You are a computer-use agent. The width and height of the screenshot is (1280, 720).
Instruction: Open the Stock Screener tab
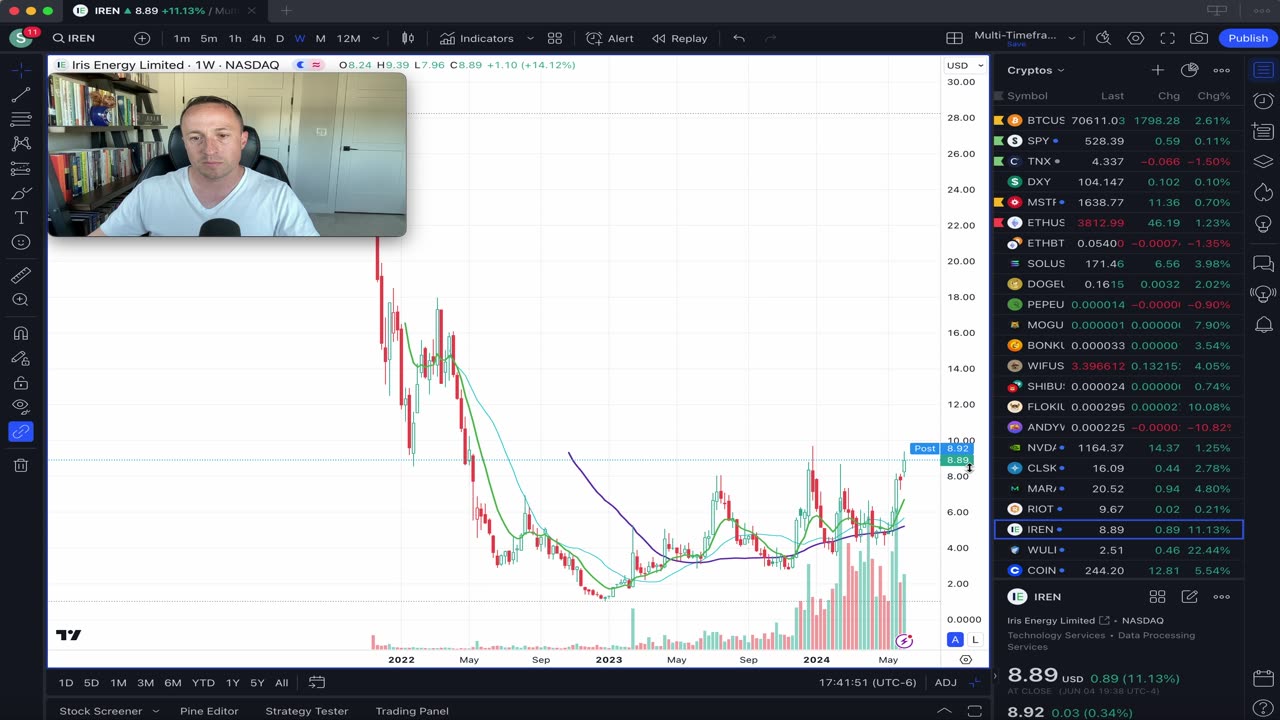pyautogui.click(x=100, y=711)
